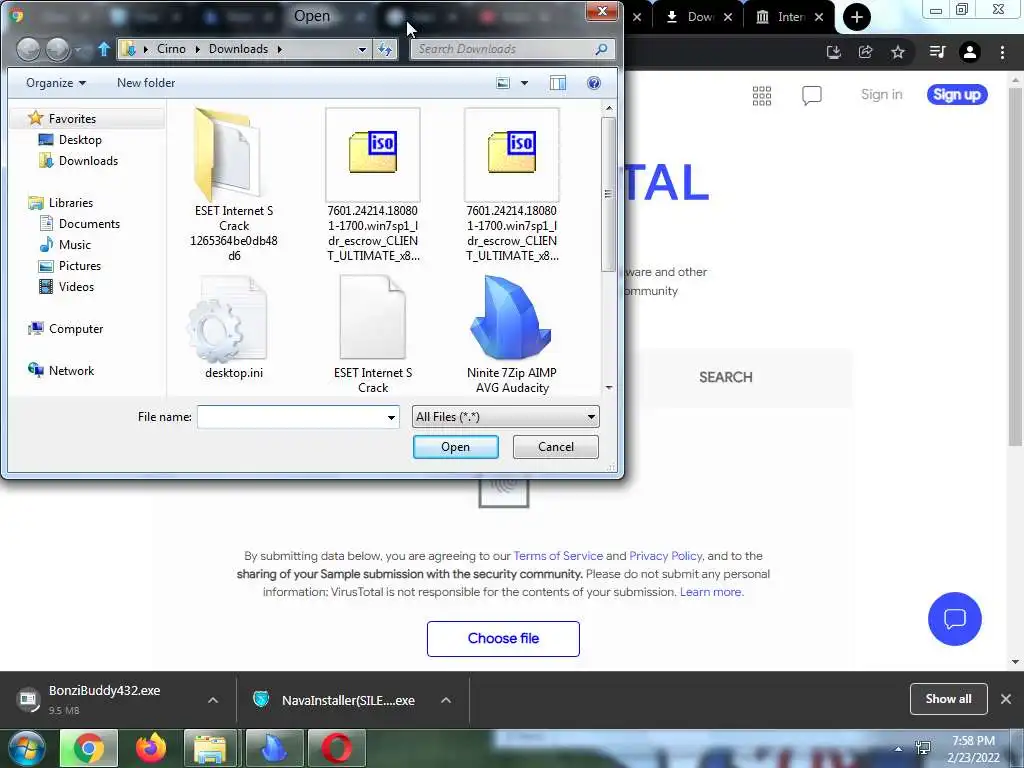
Task: Open the Organize menu
Action: 56,83
